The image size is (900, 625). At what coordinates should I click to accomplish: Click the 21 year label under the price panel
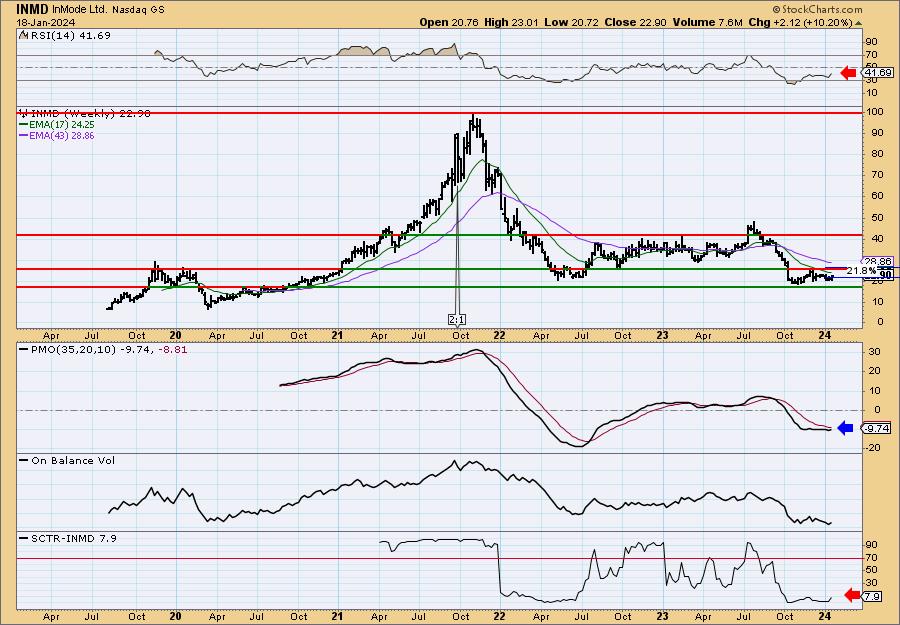click(337, 336)
